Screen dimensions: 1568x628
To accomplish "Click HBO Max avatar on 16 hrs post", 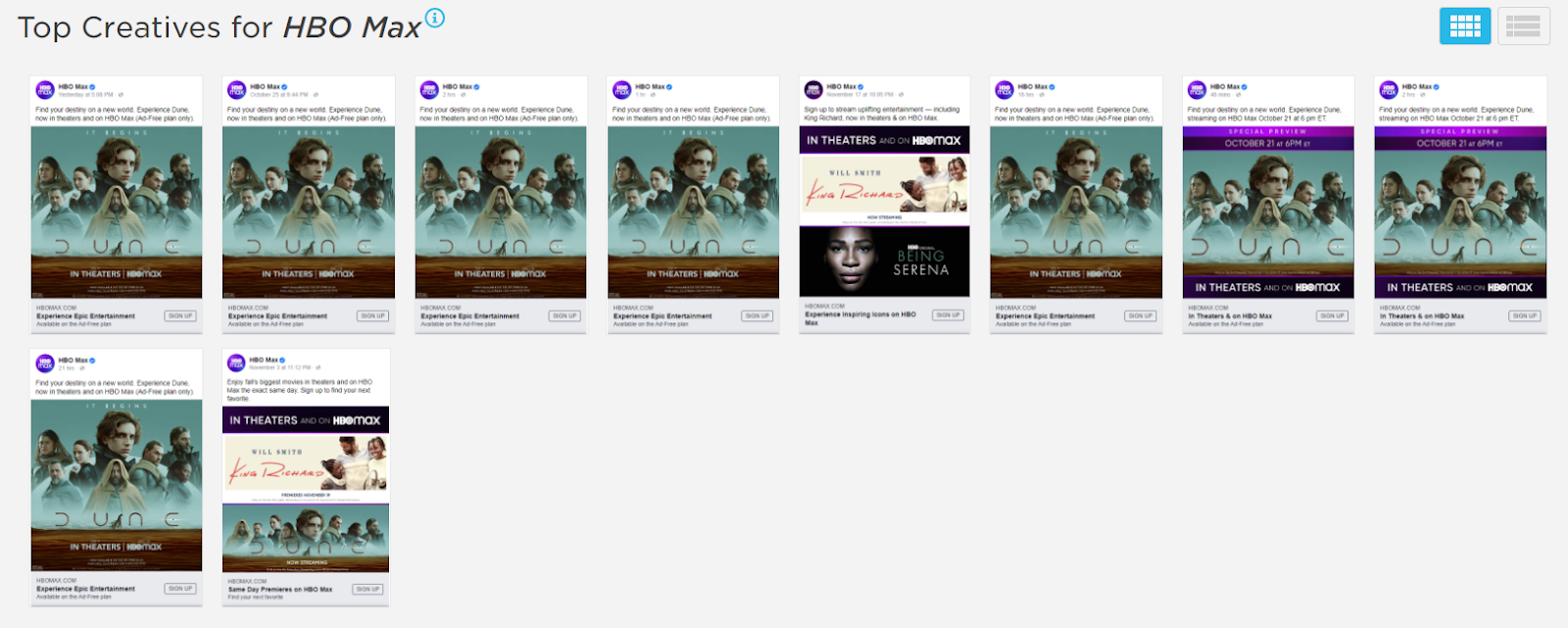I will pos(1004,90).
